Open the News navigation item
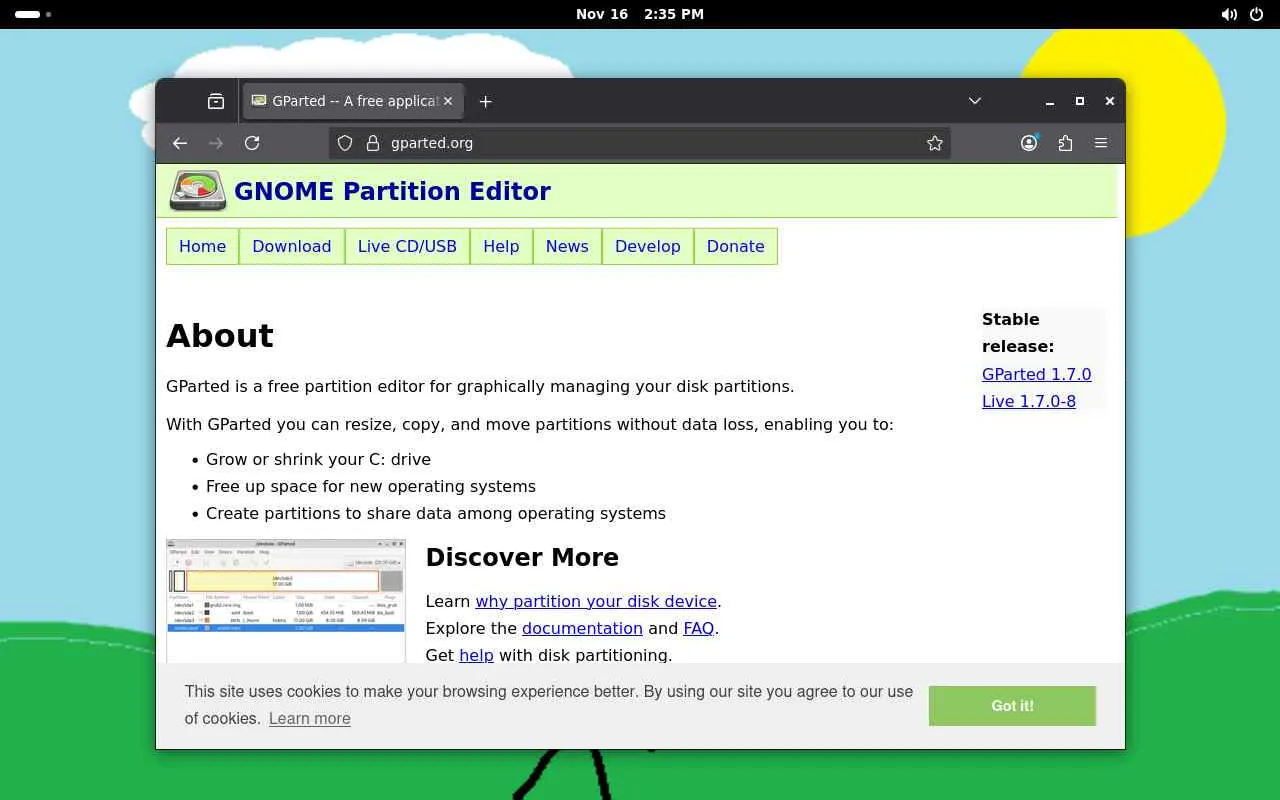Viewport: 1280px width, 800px height. [x=567, y=246]
